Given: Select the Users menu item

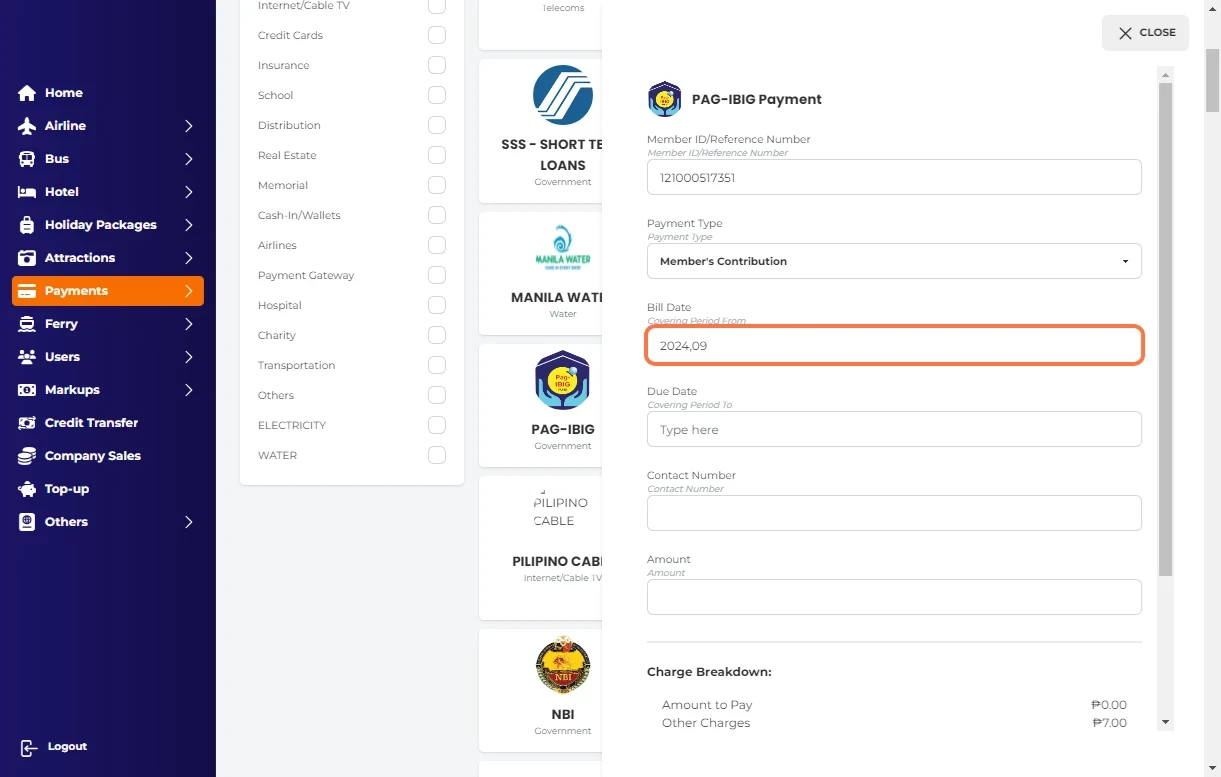Looking at the screenshot, I should click(62, 357).
